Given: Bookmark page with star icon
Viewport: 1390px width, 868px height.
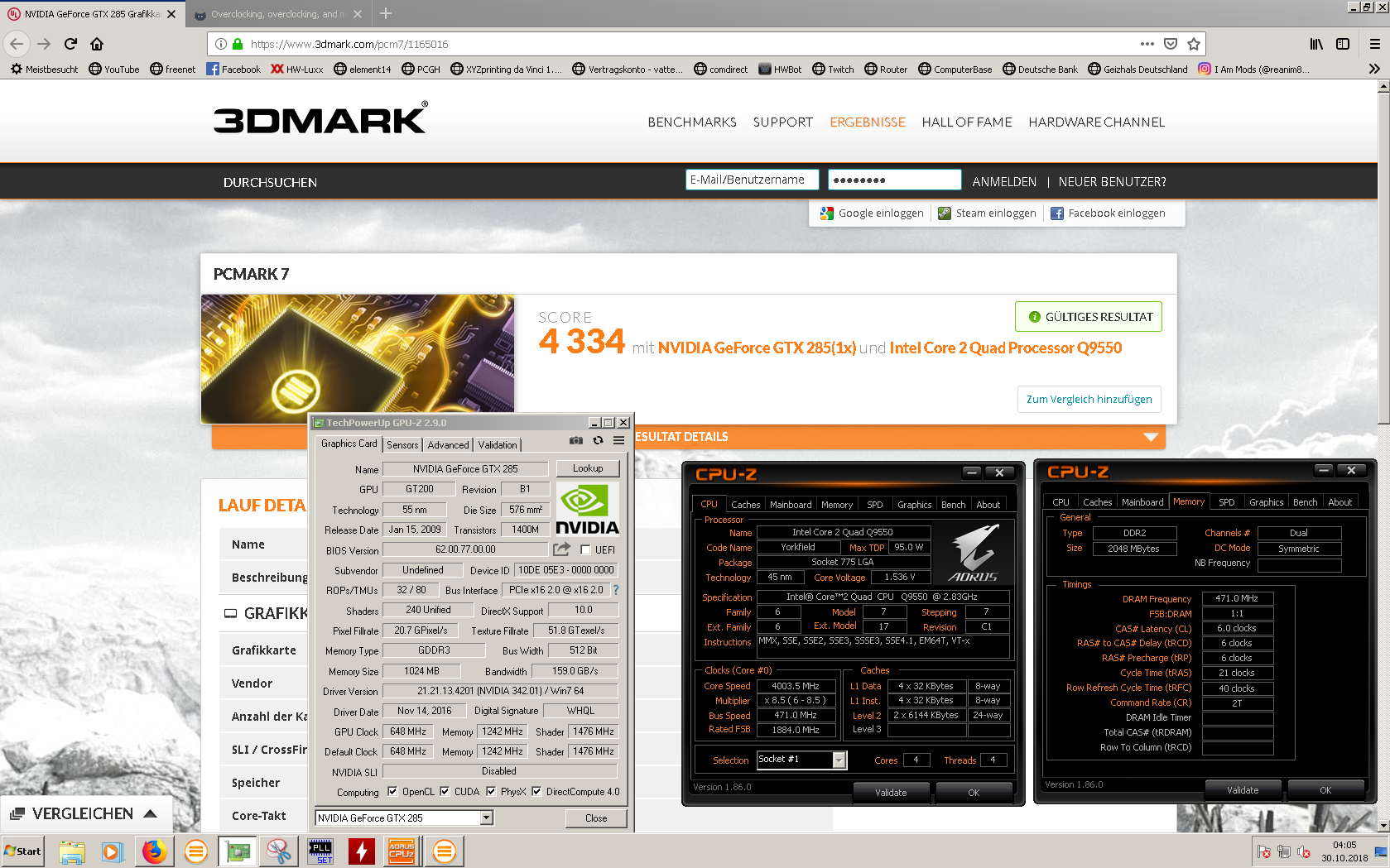Looking at the screenshot, I should tap(1193, 44).
